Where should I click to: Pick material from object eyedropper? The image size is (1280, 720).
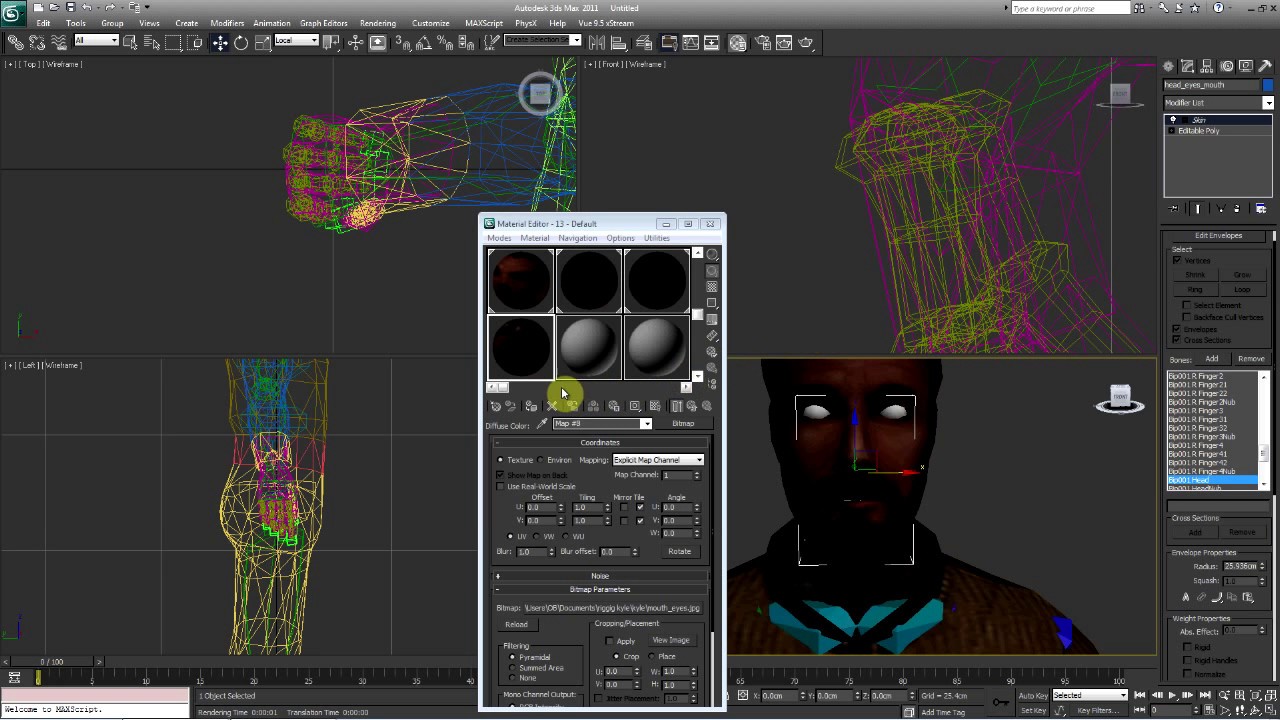coord(542,424)
